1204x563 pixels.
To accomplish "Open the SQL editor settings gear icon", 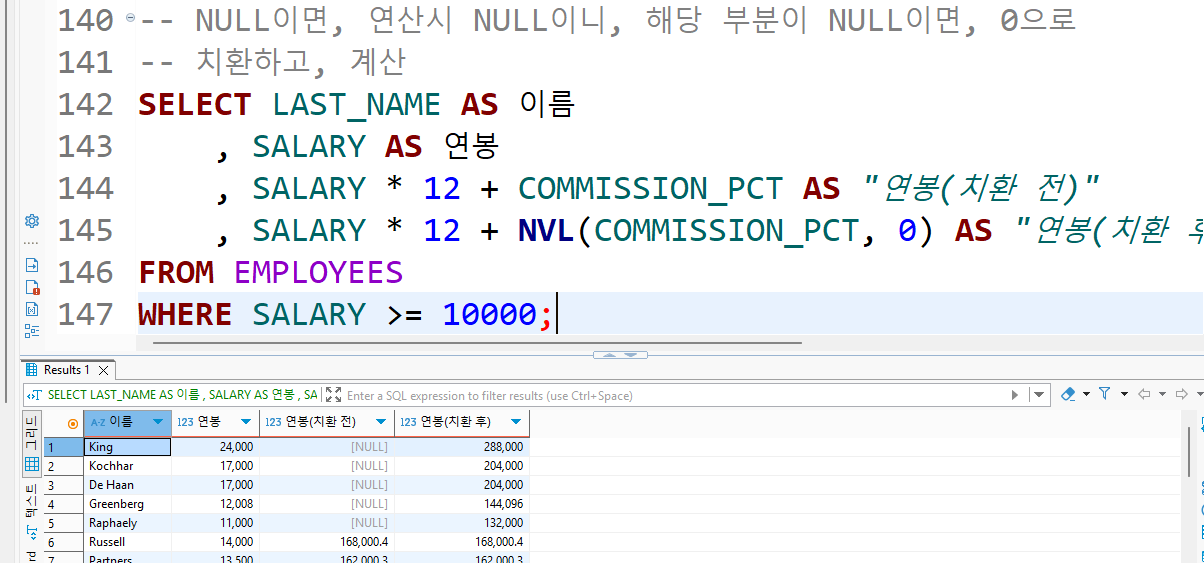I will [32, 221].
